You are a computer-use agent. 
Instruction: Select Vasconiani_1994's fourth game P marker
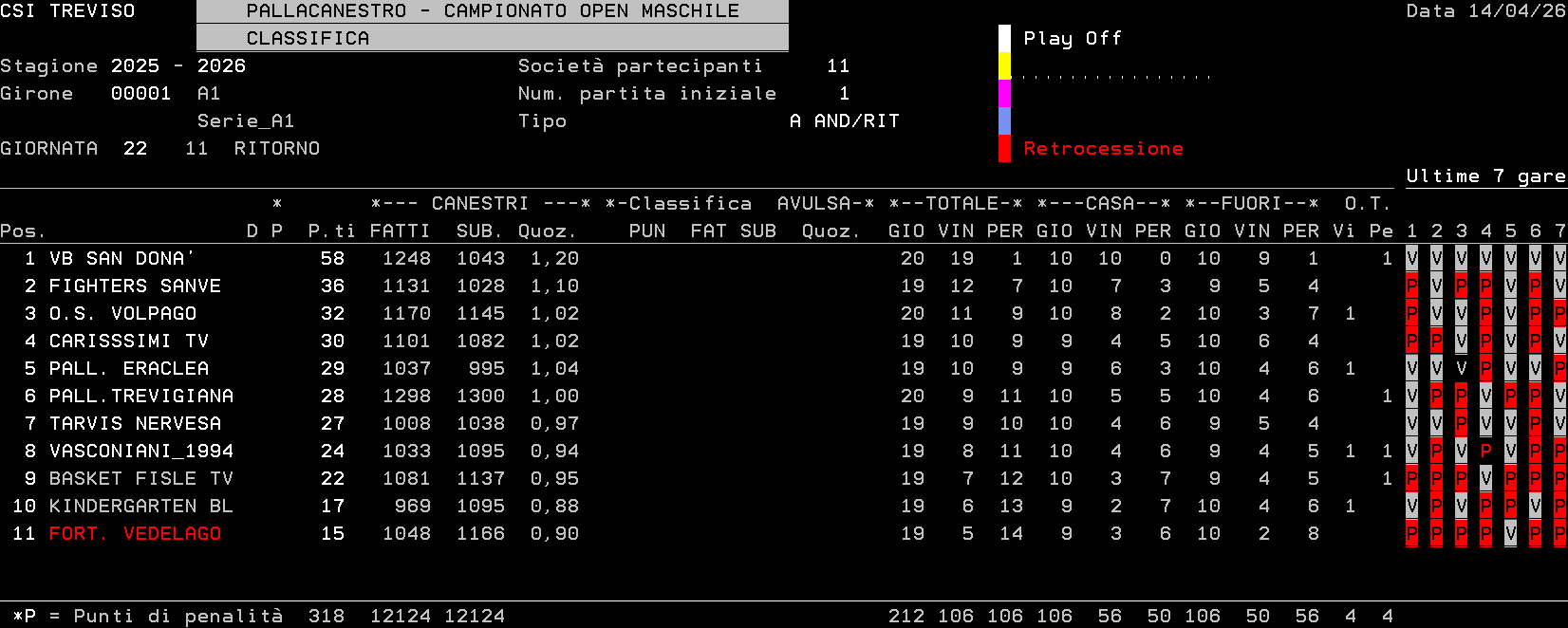(x=1485, y=452)
